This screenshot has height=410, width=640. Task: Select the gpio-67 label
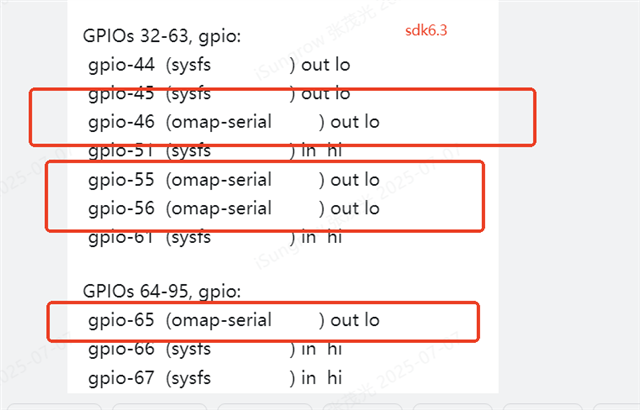click(x=121, y=378)
